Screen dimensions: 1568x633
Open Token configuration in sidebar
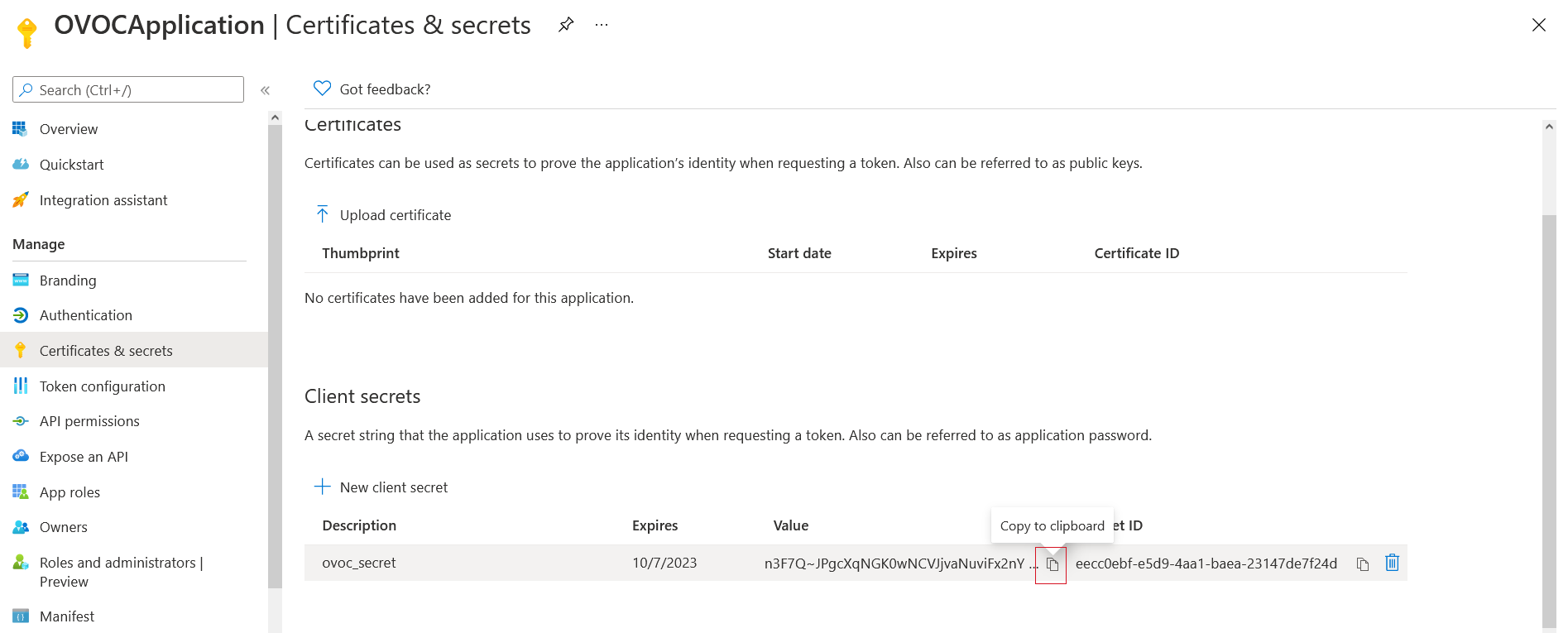coord(103,386)
